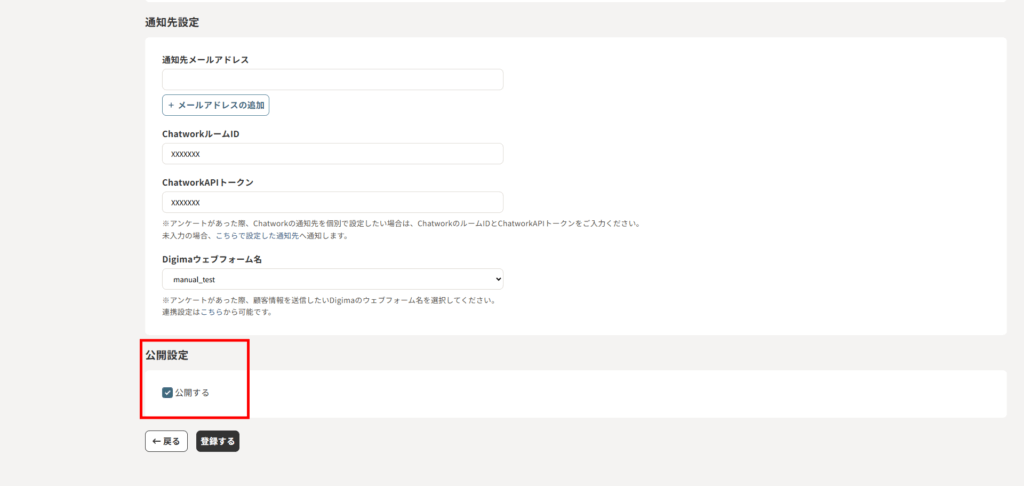Select the ChatworkAPIトークン input field
1024x486 pixels.
point(332,202)
